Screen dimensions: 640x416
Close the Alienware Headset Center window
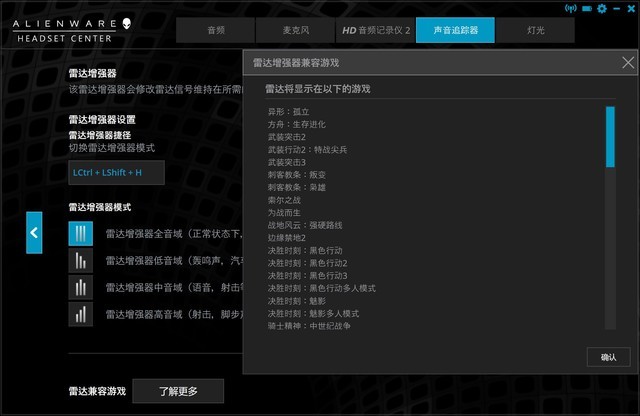[631, 9]
